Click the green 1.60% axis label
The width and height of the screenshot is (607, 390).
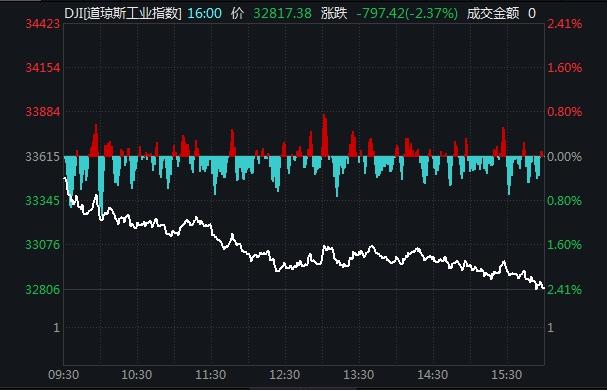[564, 245]
